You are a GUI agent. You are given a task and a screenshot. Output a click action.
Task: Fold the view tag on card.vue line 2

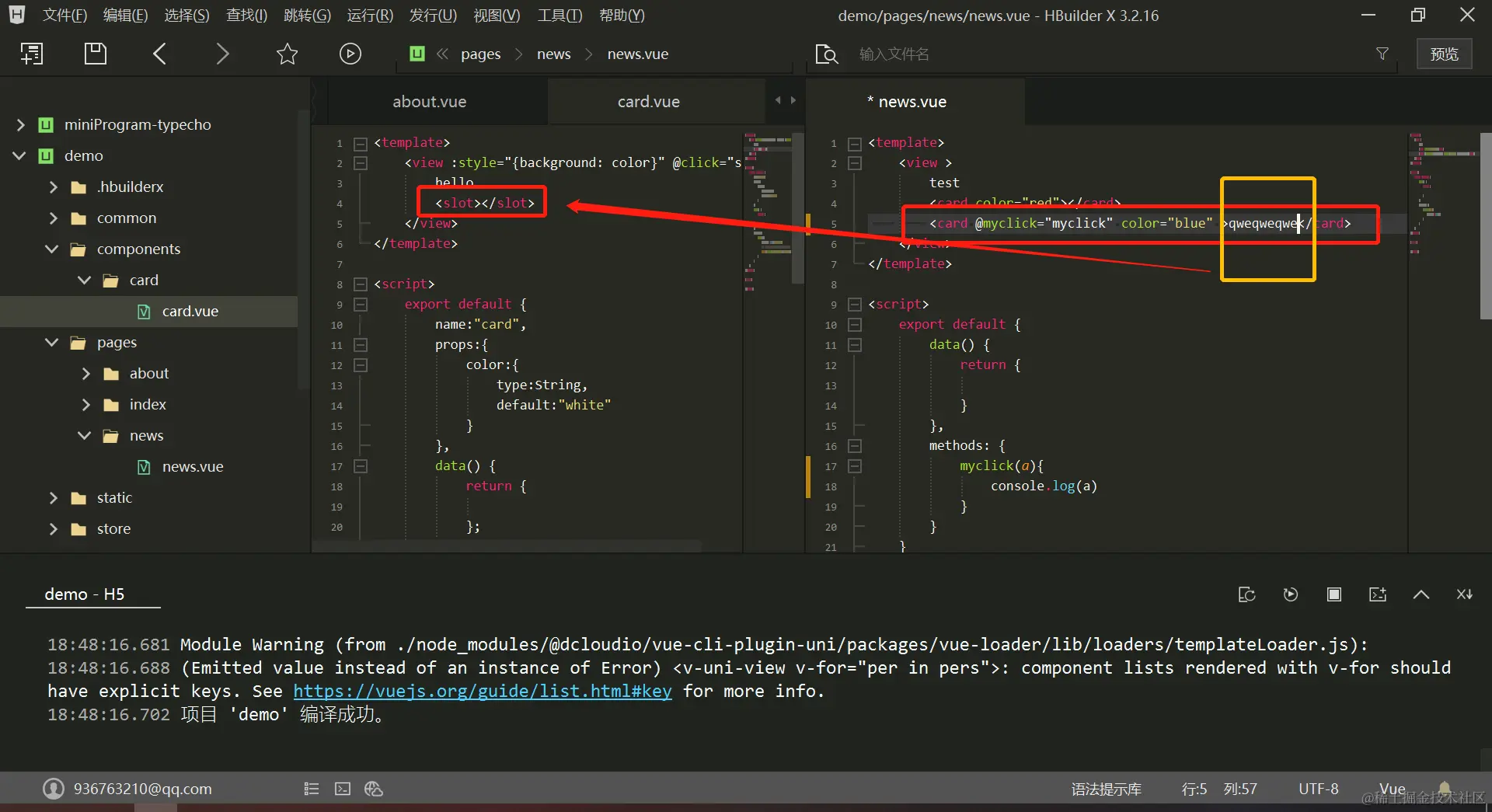pyautogui.click(x=361, y=163)
